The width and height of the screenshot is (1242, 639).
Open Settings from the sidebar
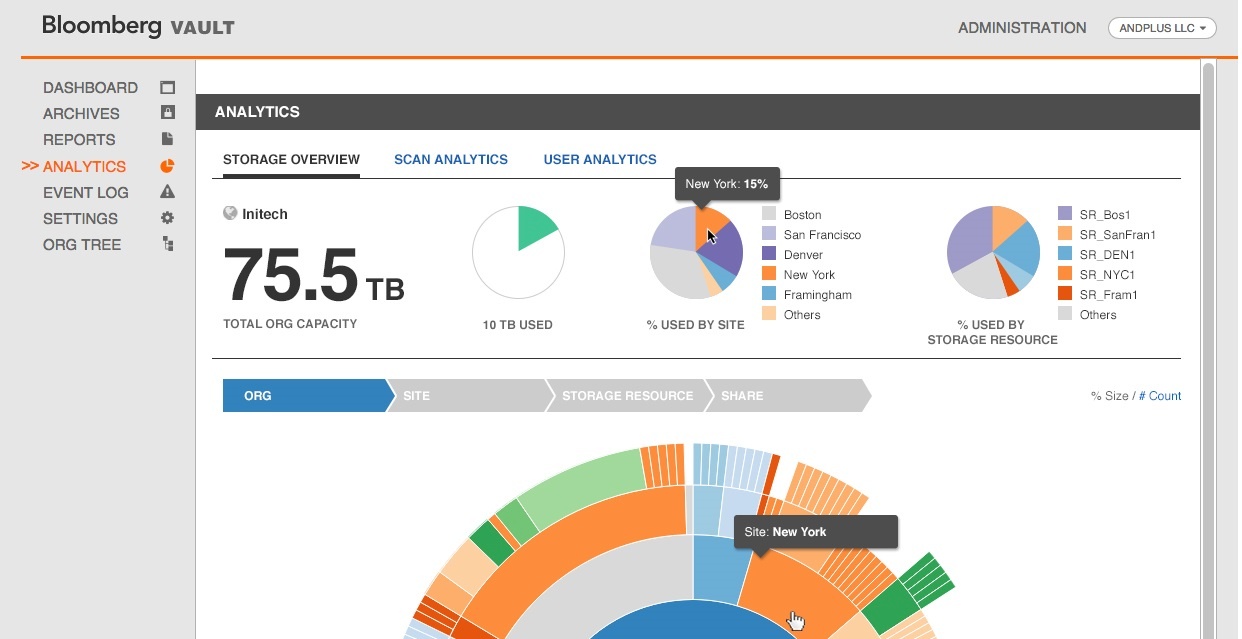coord(80,218)
